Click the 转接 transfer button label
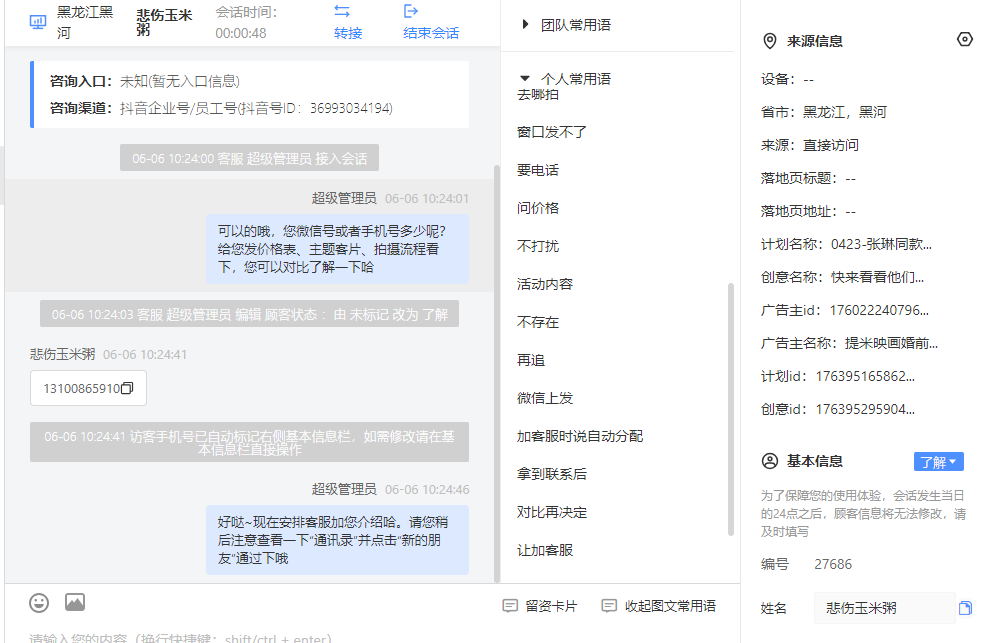Viewport: 993px width, 643px height. pos(348,33)
